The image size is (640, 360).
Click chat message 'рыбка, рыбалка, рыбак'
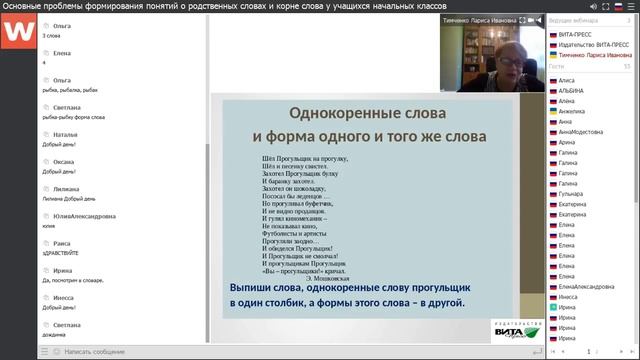(x=70, y=90)
